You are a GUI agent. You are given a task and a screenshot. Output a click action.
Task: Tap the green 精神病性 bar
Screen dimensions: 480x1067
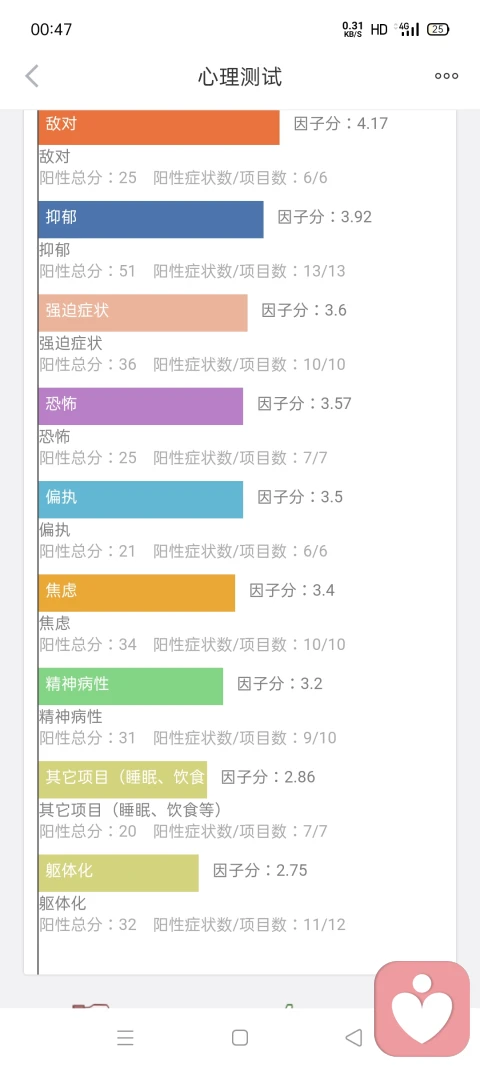tap(131, 686)
